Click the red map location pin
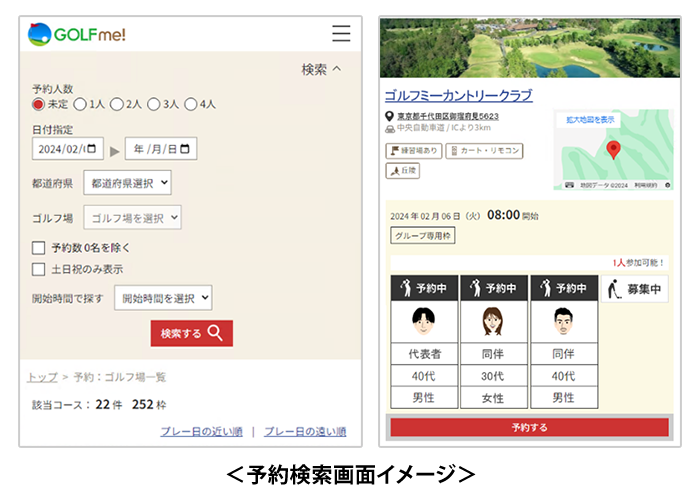The height and width of the screenshot is (500, 700). pyautogui.click(x=613, y=150)
